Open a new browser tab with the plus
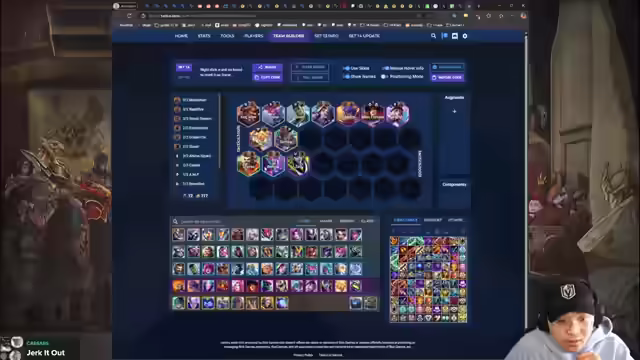Screen dimensions: 640x360 pos(479,6)
